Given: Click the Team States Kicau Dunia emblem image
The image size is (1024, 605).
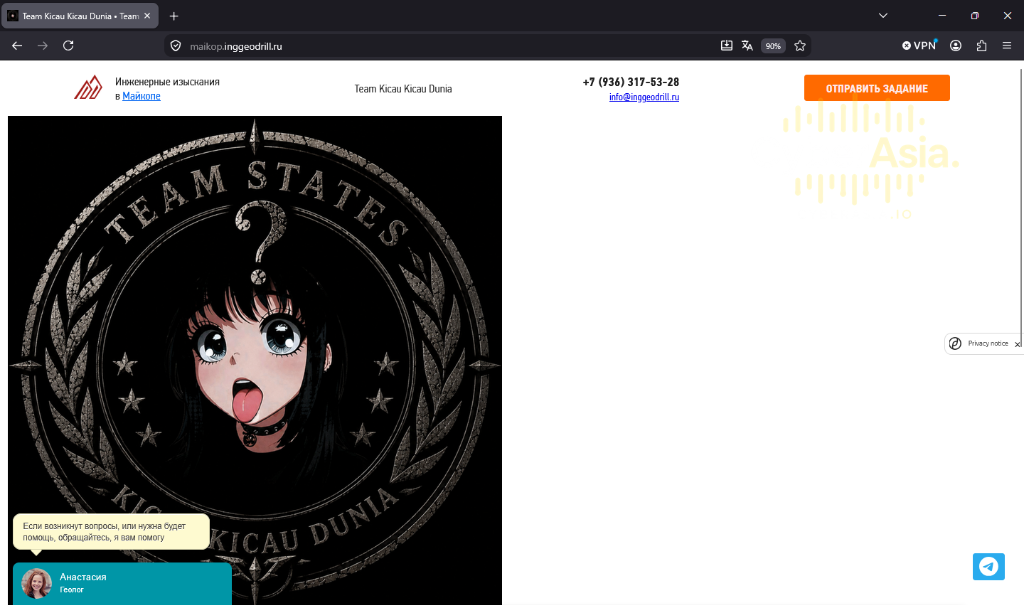Looking at the screenshot, I should click(x=255, y=360).
